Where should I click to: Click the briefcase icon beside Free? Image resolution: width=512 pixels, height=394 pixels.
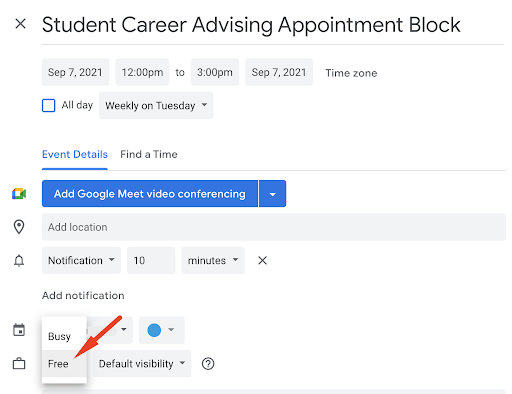coord(19,364)
